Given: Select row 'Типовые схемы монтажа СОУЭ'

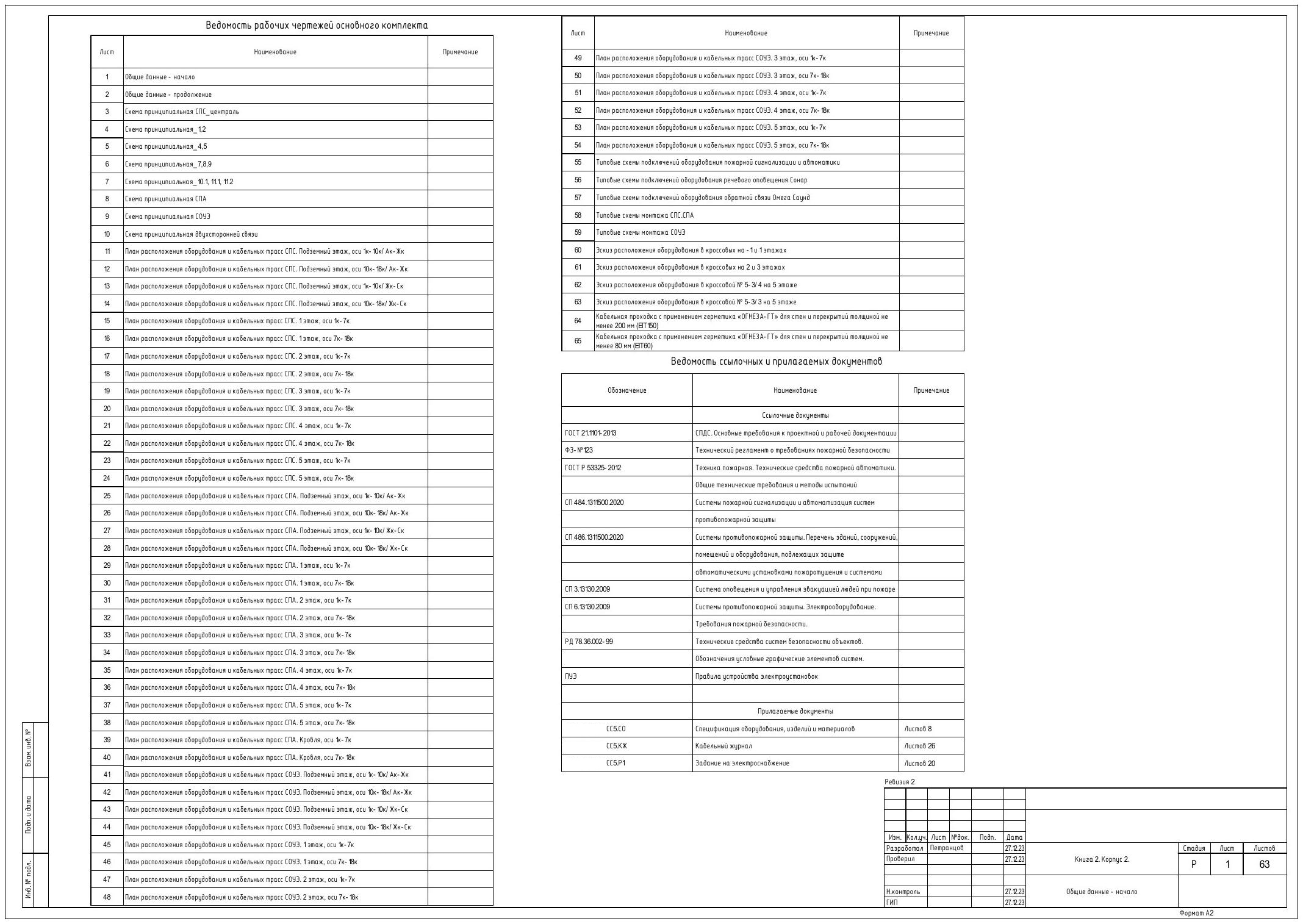Looking at the screenshot, I should (763, 232).
